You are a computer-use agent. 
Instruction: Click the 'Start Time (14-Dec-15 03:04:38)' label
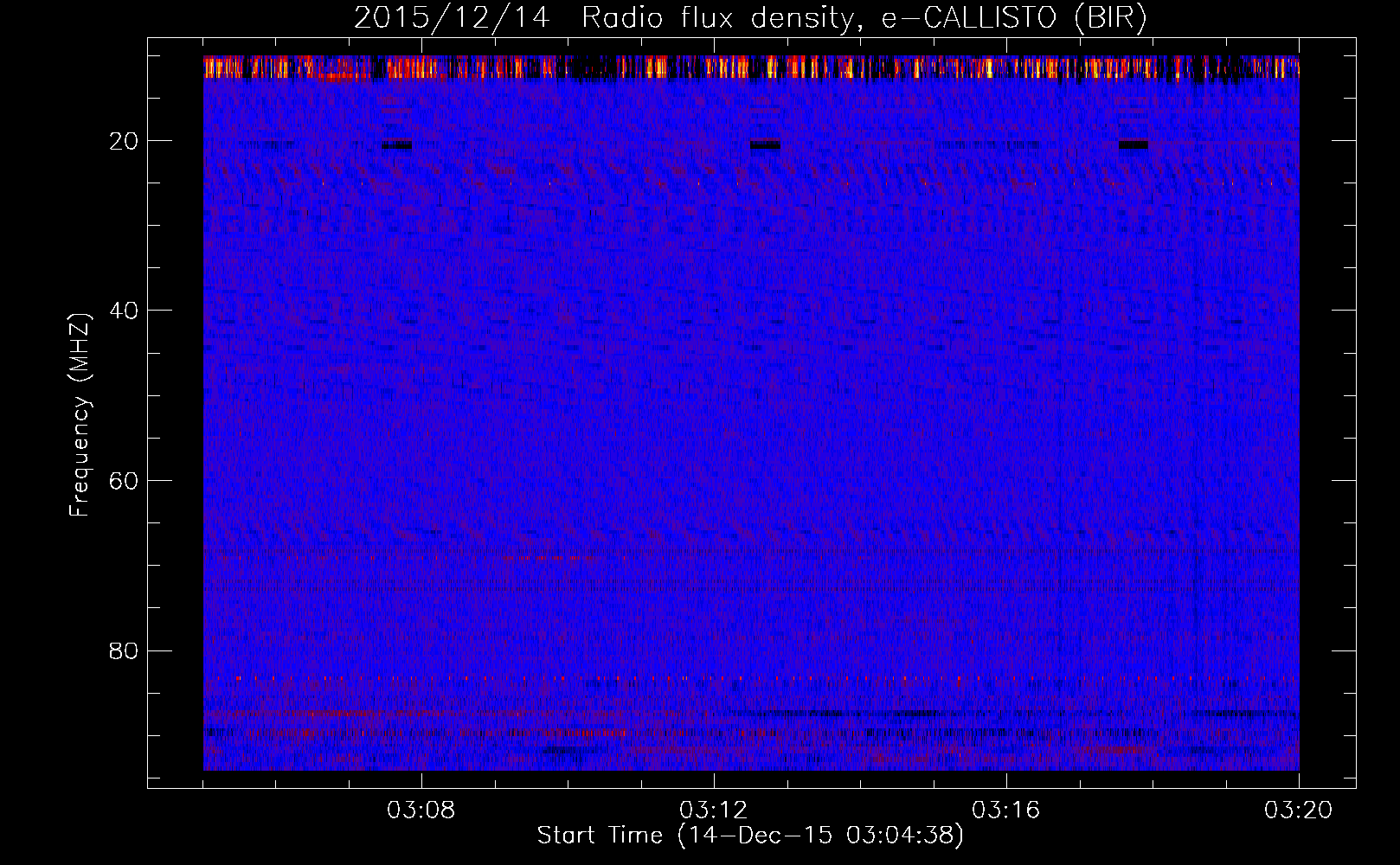coord(750,836)
